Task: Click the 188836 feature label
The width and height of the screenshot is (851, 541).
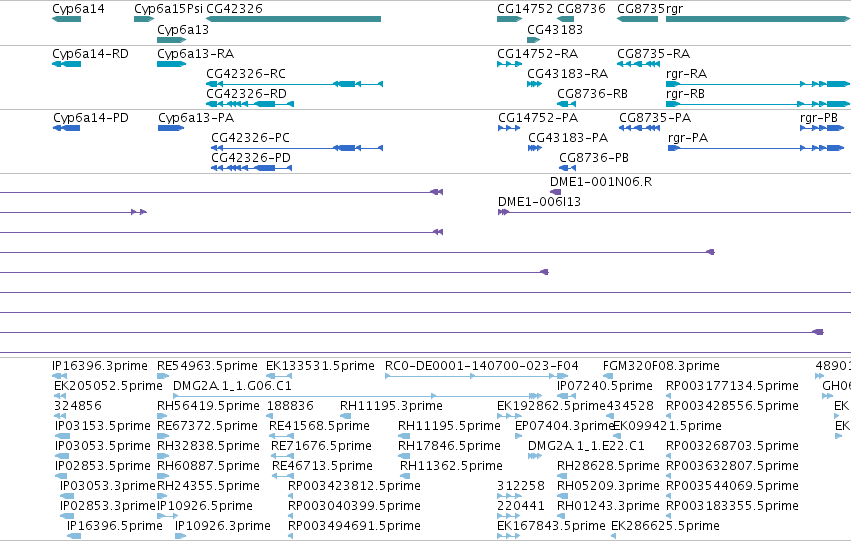Action: (290, 405)
